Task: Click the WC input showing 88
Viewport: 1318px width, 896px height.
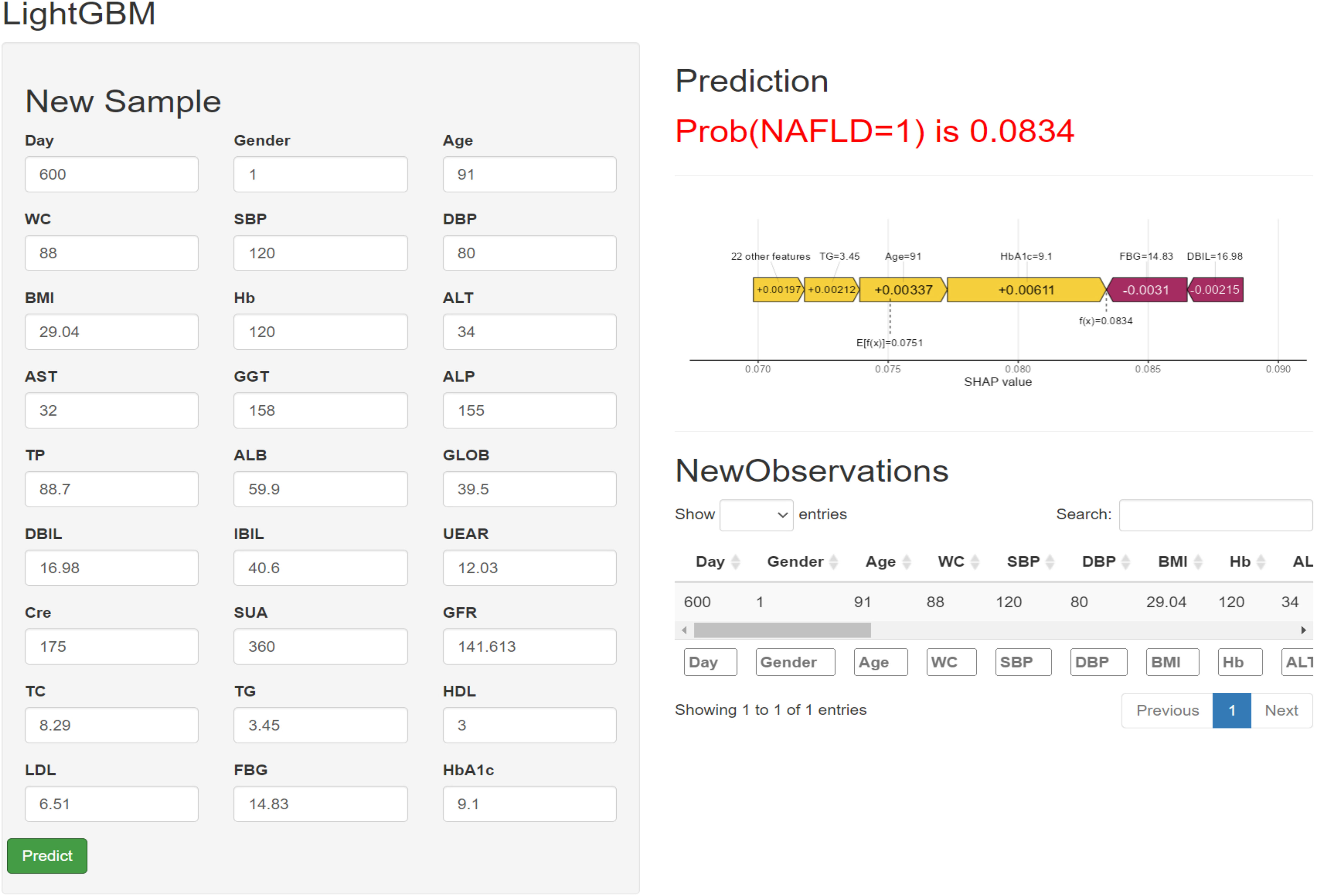Action: 112,253
